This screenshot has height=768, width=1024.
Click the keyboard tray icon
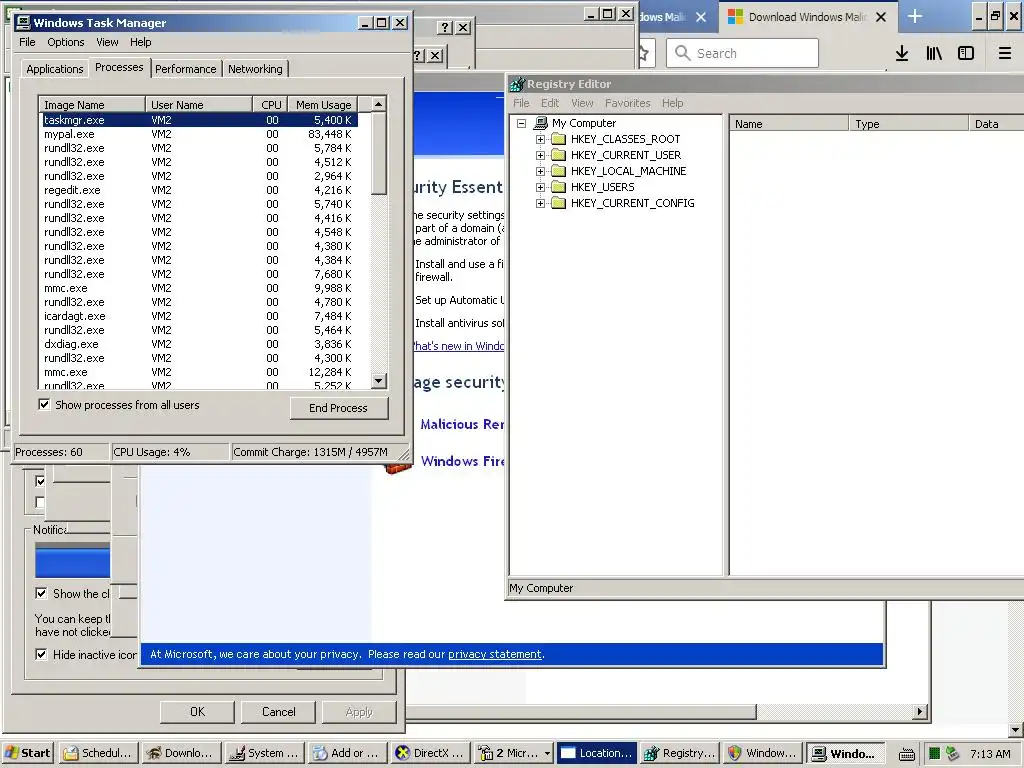pos(906,754)
